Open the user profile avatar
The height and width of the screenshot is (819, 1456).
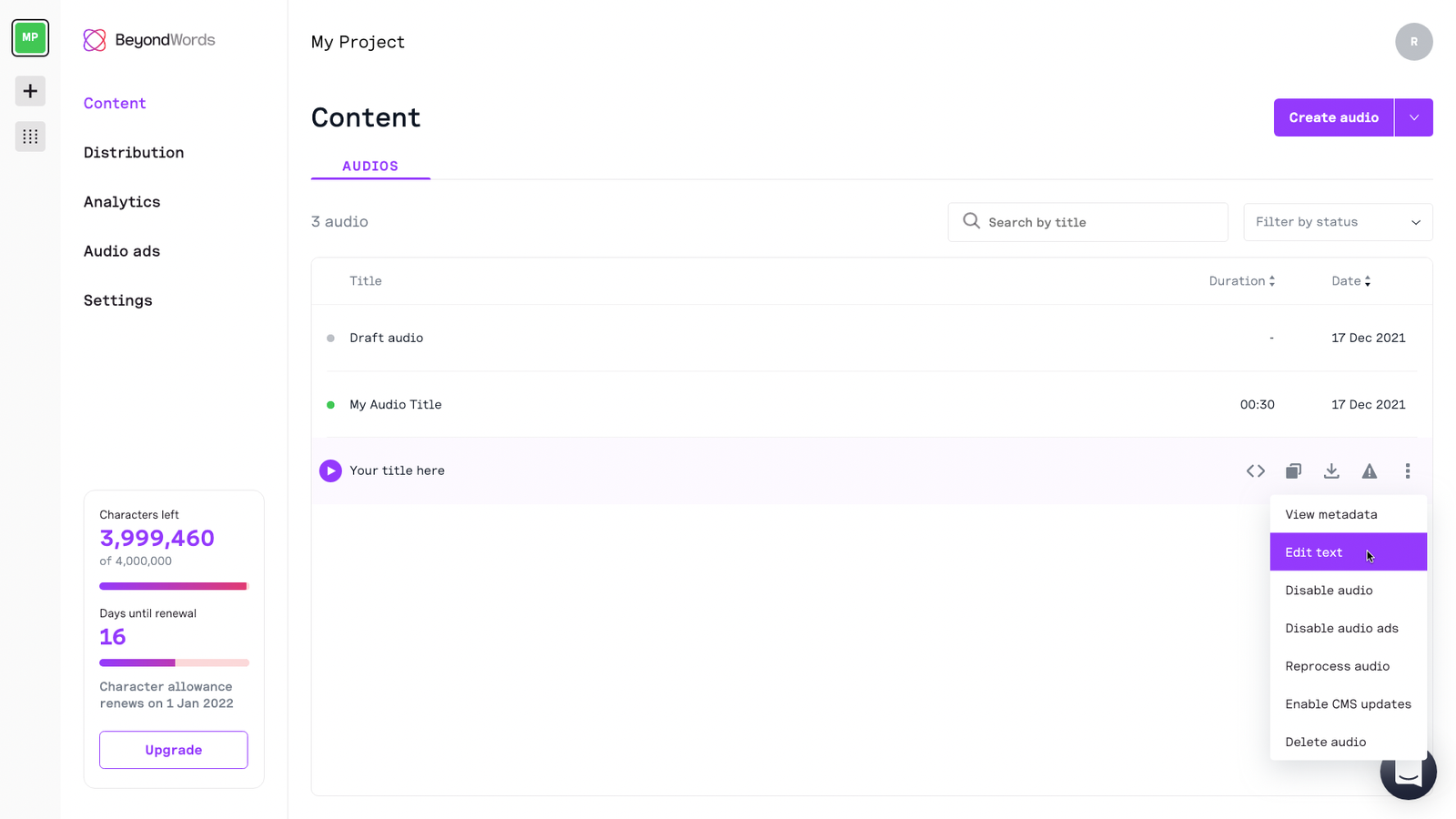click(x=1413, y=42)
